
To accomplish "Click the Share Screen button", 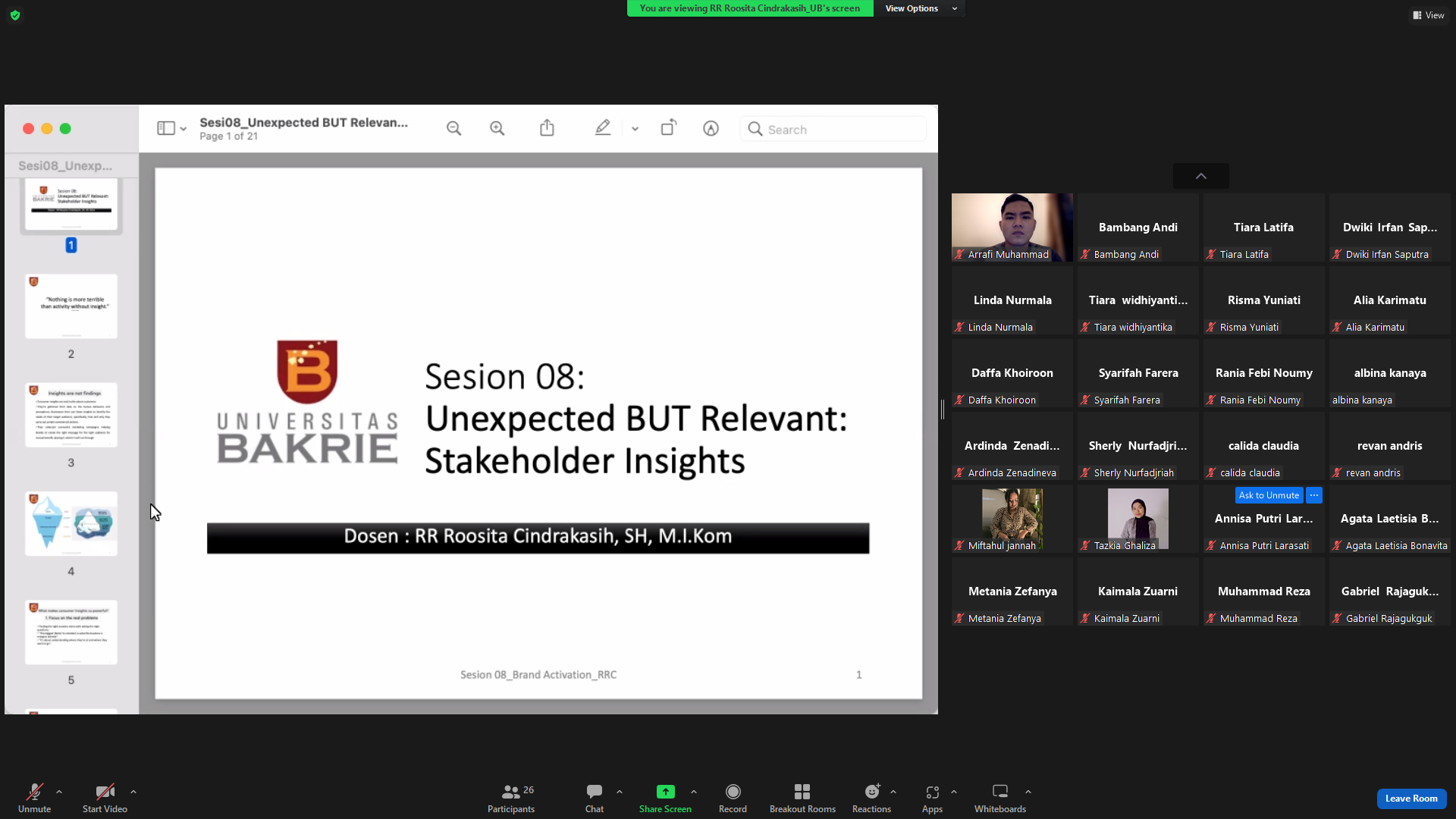I will 665,799.
